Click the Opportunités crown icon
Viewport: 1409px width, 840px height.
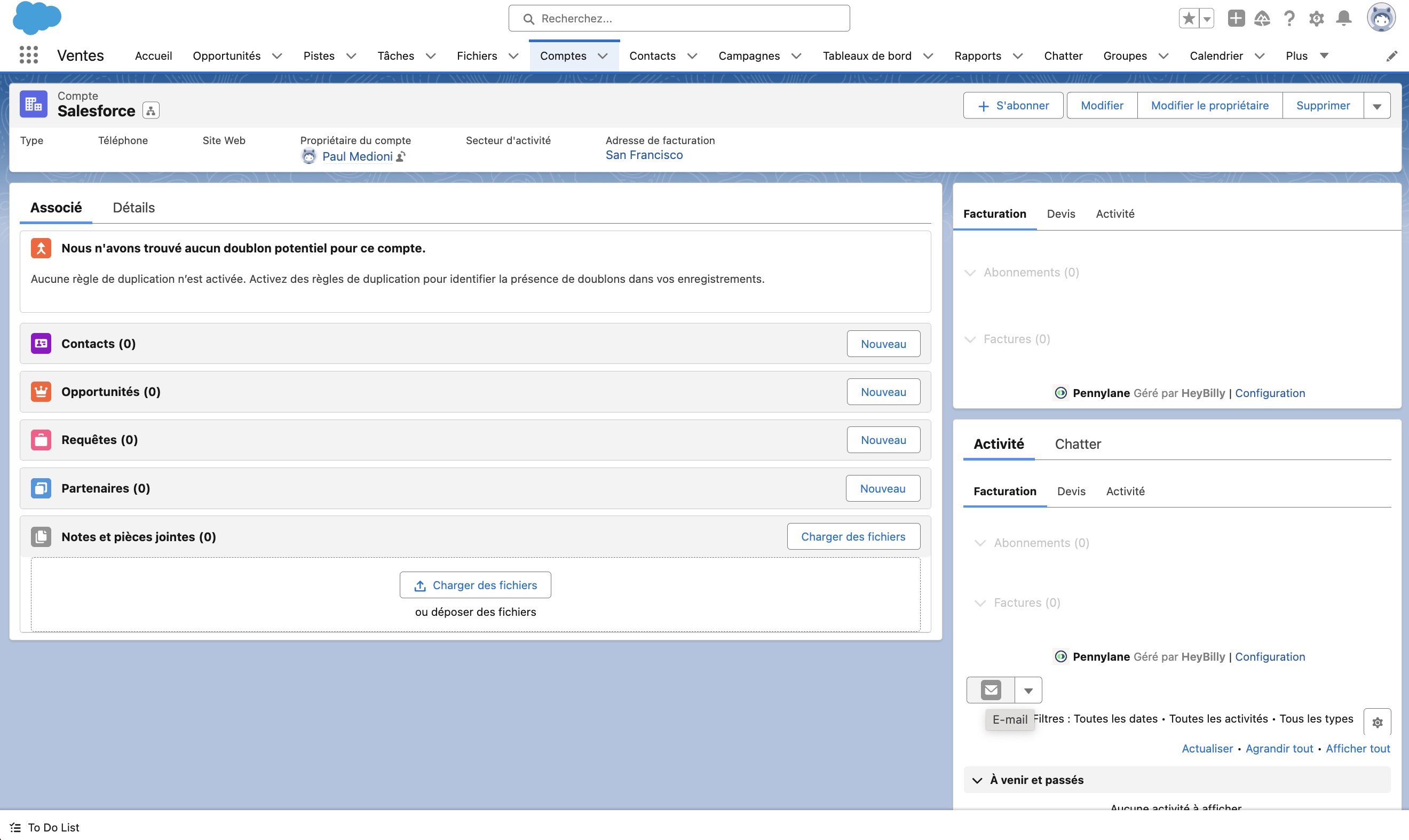[x=41, y=392]
